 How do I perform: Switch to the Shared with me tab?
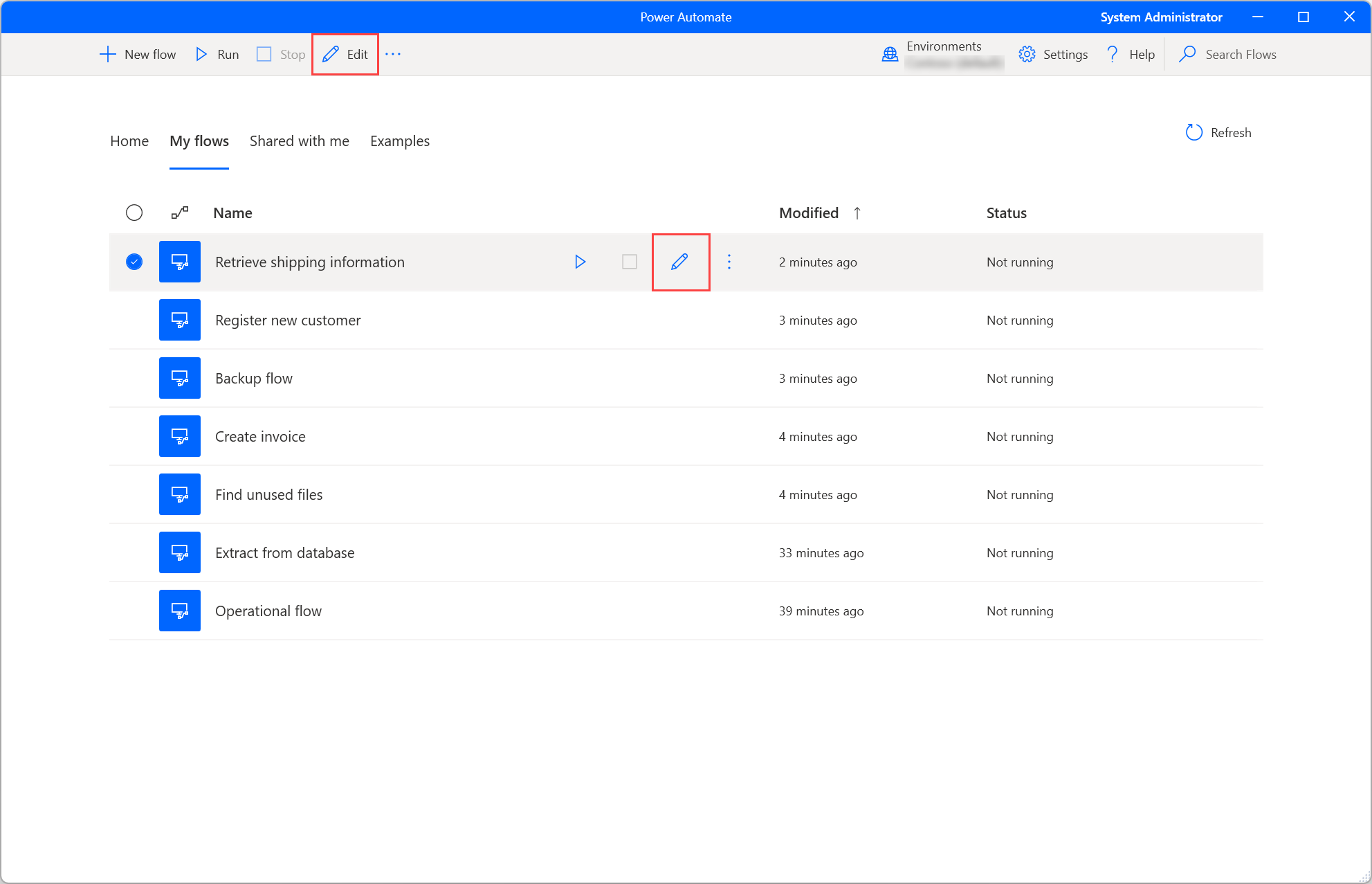tap(299, 140)
